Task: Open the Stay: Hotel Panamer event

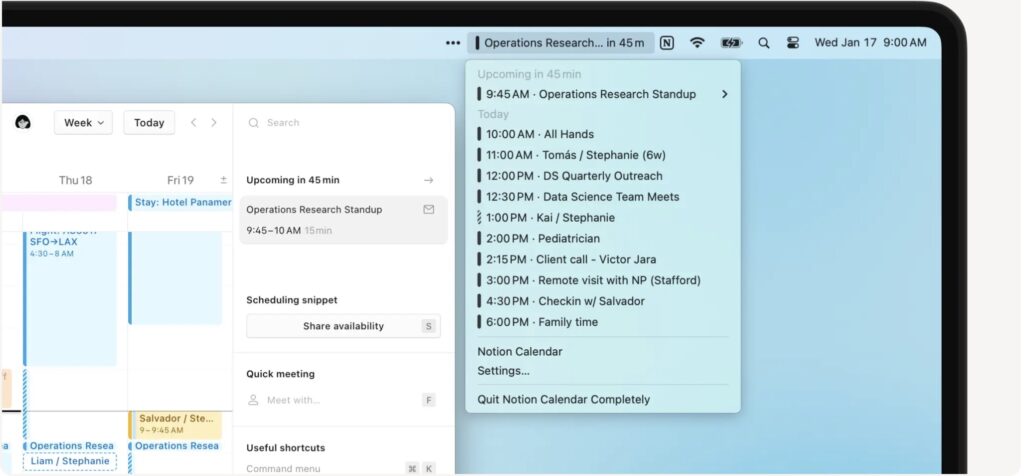Action: tap(180, 202)
